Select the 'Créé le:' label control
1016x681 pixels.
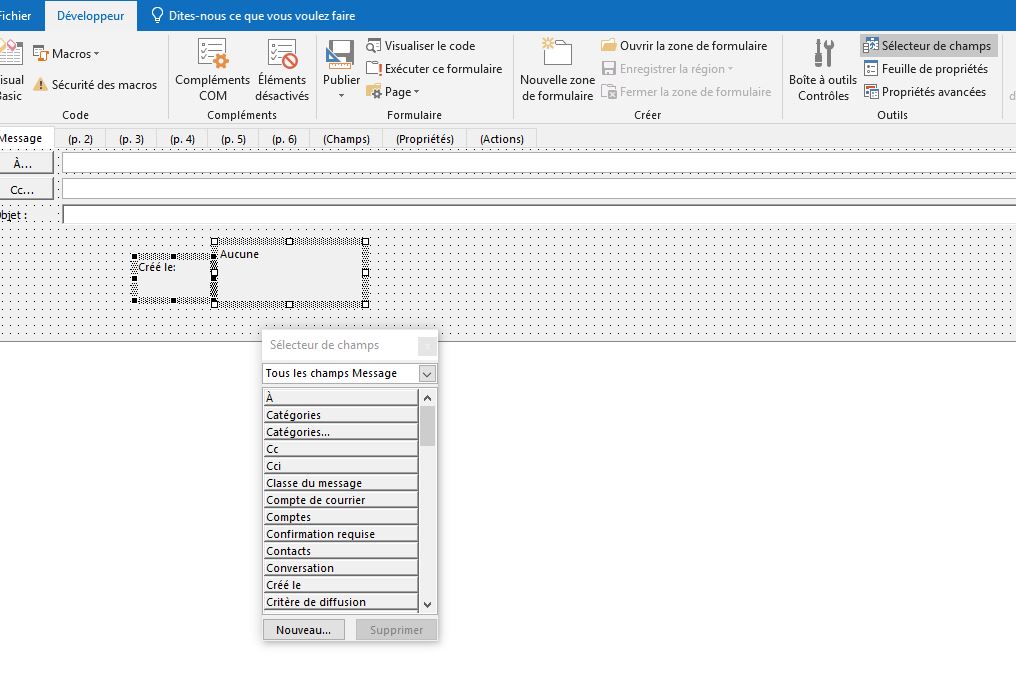pyautogui.click(x=174, y=279)
